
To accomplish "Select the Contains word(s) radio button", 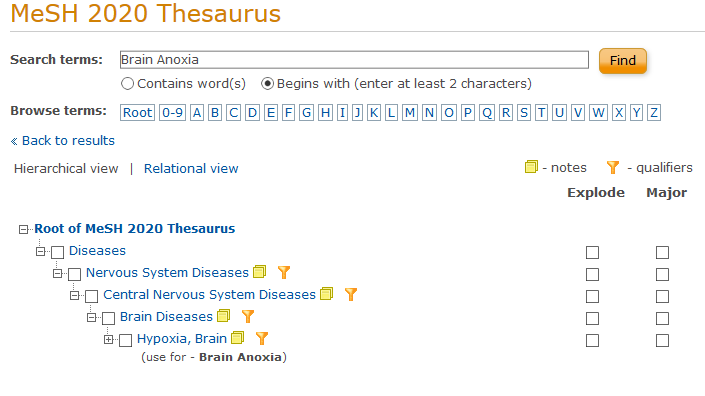I will coord(127,84).
